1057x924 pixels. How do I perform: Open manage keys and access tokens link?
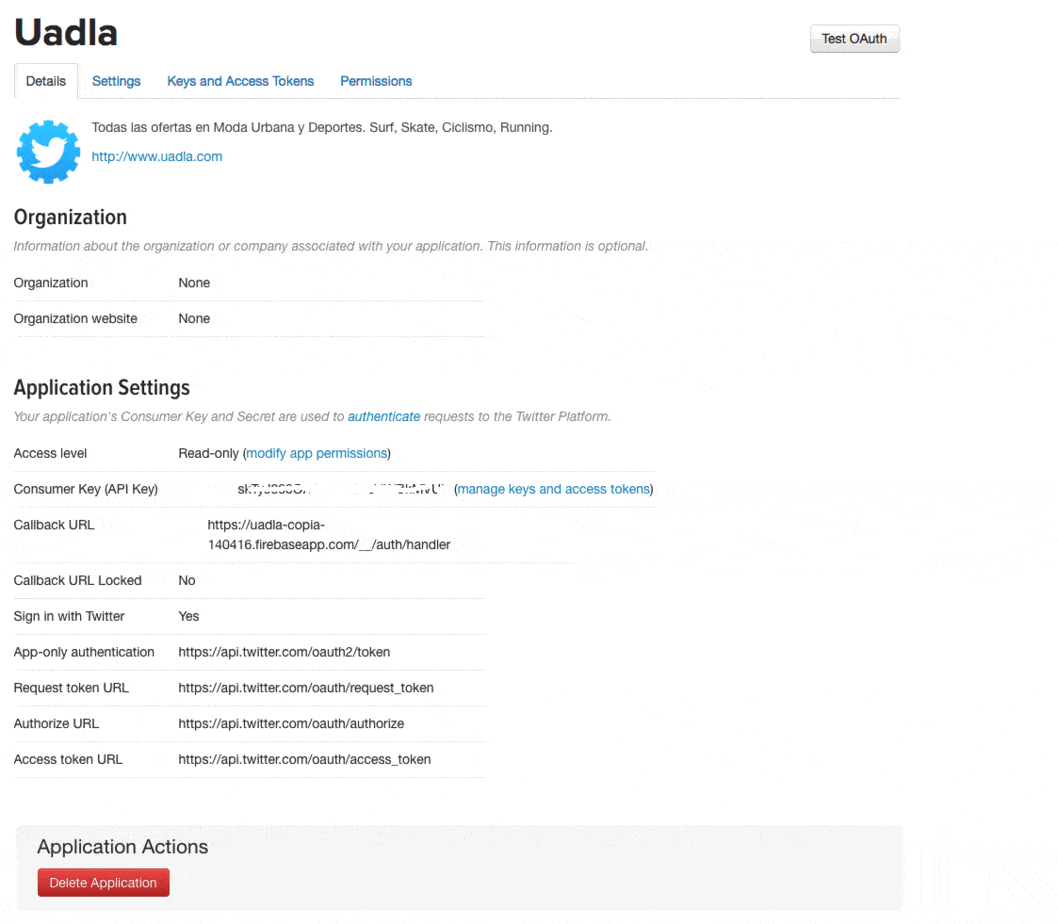coord(553,489)
